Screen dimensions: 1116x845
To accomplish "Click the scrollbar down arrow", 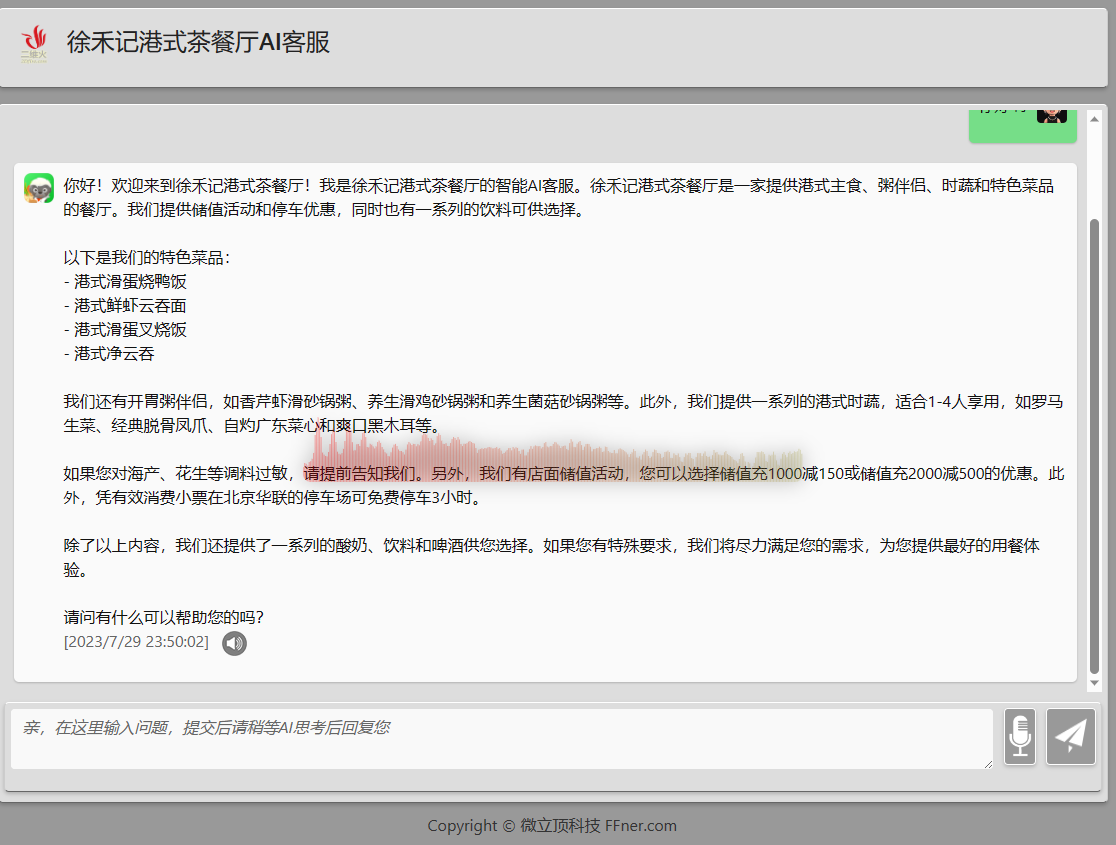I will point(1094,682).
